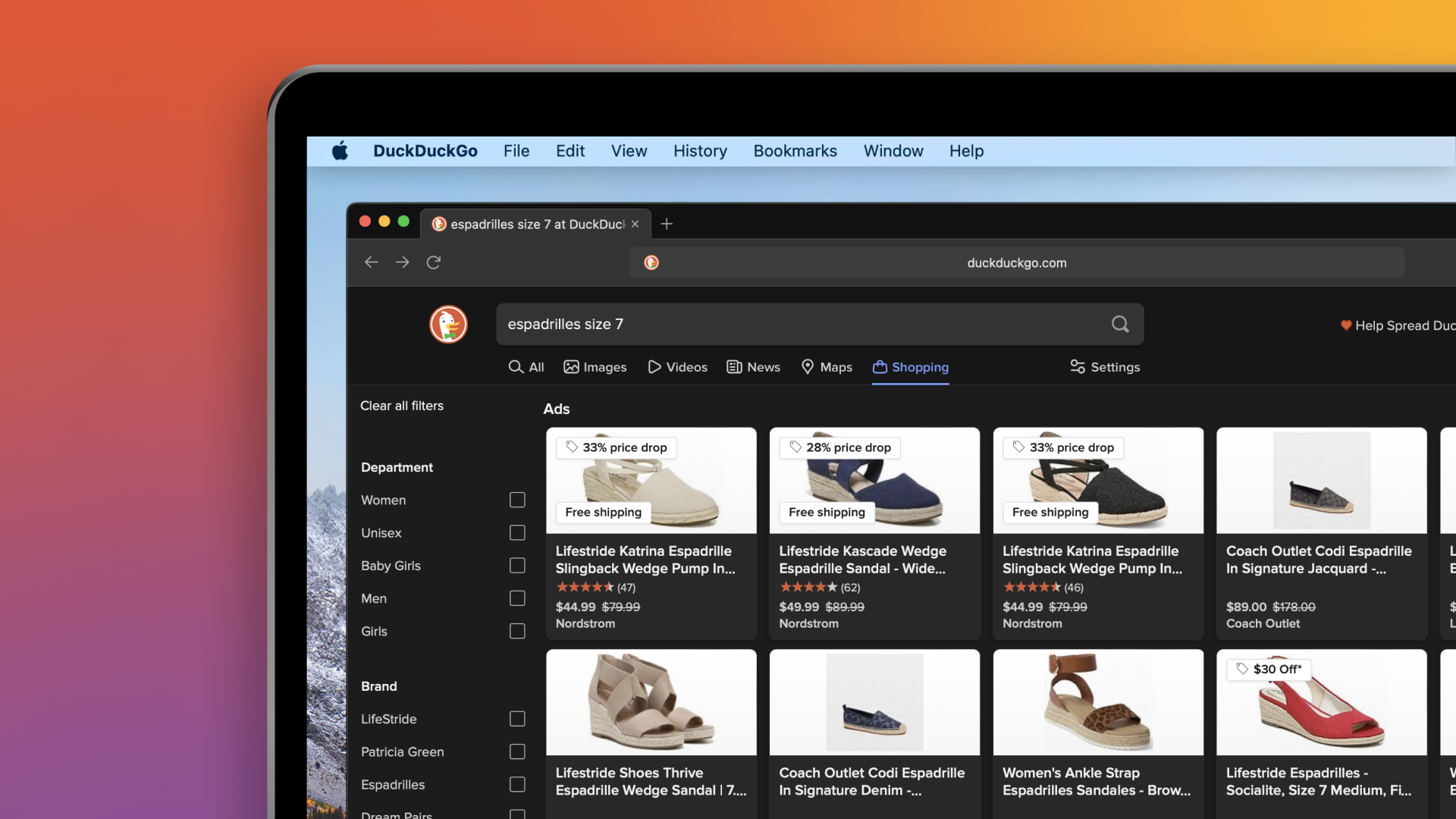This screenshot has height=819, width=1456.
Task: Click the tag icon on 28% price drop
Action: click(795, 447)
